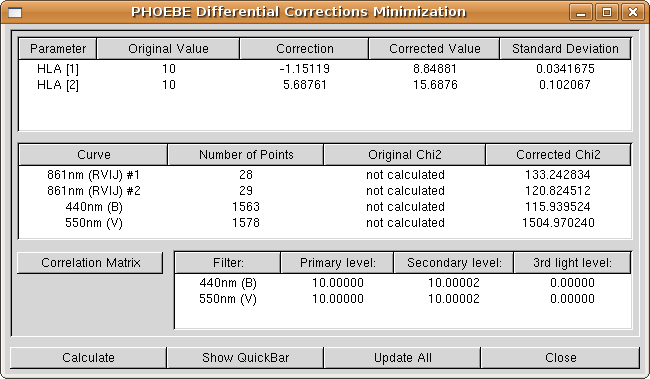
Task: Select the HLA [2] parameter row
Action: [325, 85]
